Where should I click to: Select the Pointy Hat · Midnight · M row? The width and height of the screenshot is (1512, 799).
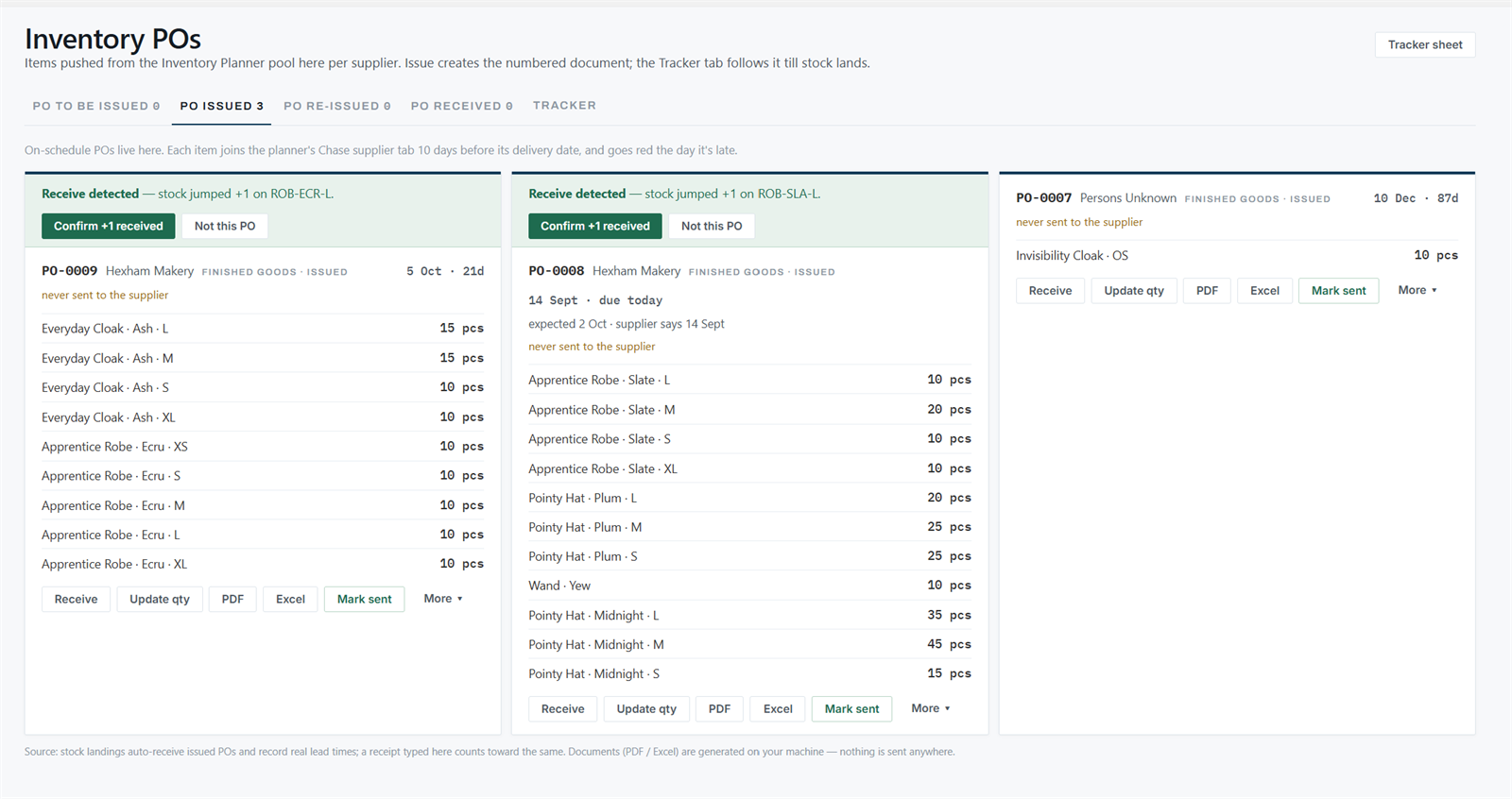(749, 644)
